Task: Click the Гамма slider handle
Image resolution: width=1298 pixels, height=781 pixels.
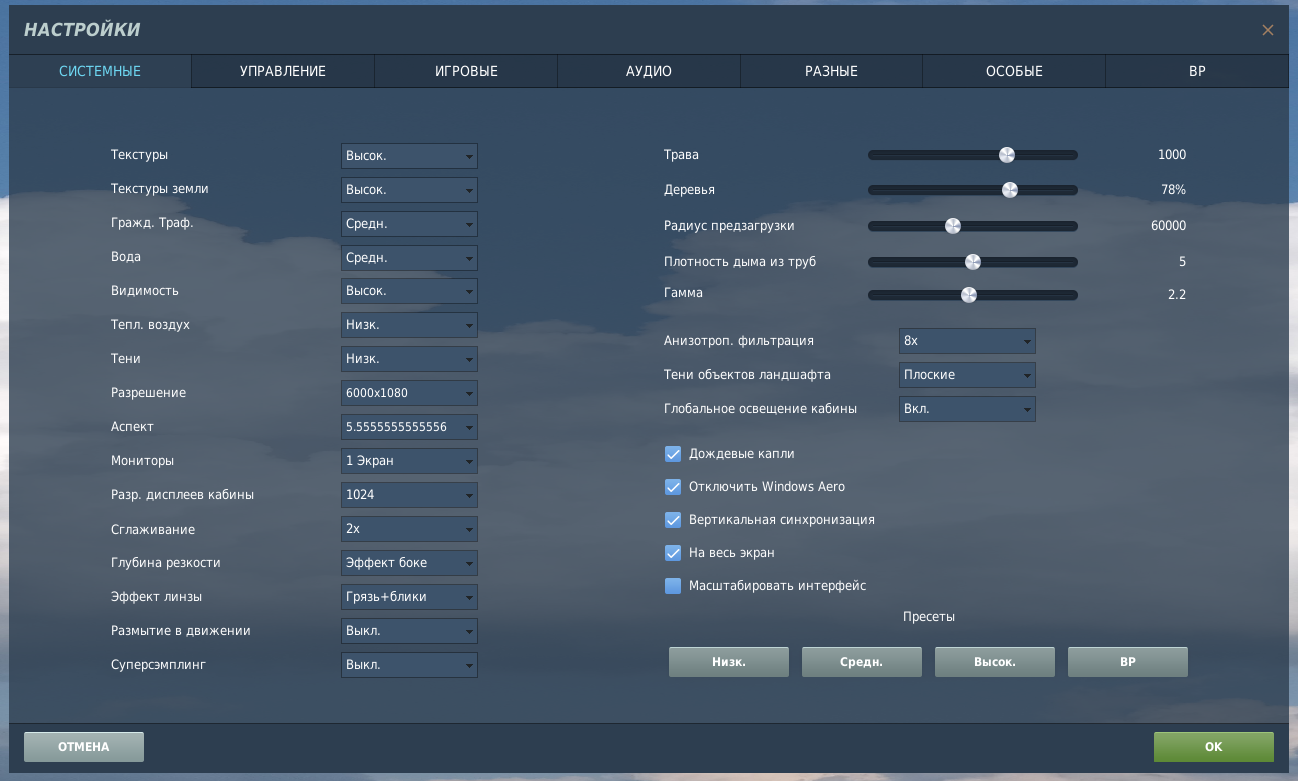Action: coord(968,295)
